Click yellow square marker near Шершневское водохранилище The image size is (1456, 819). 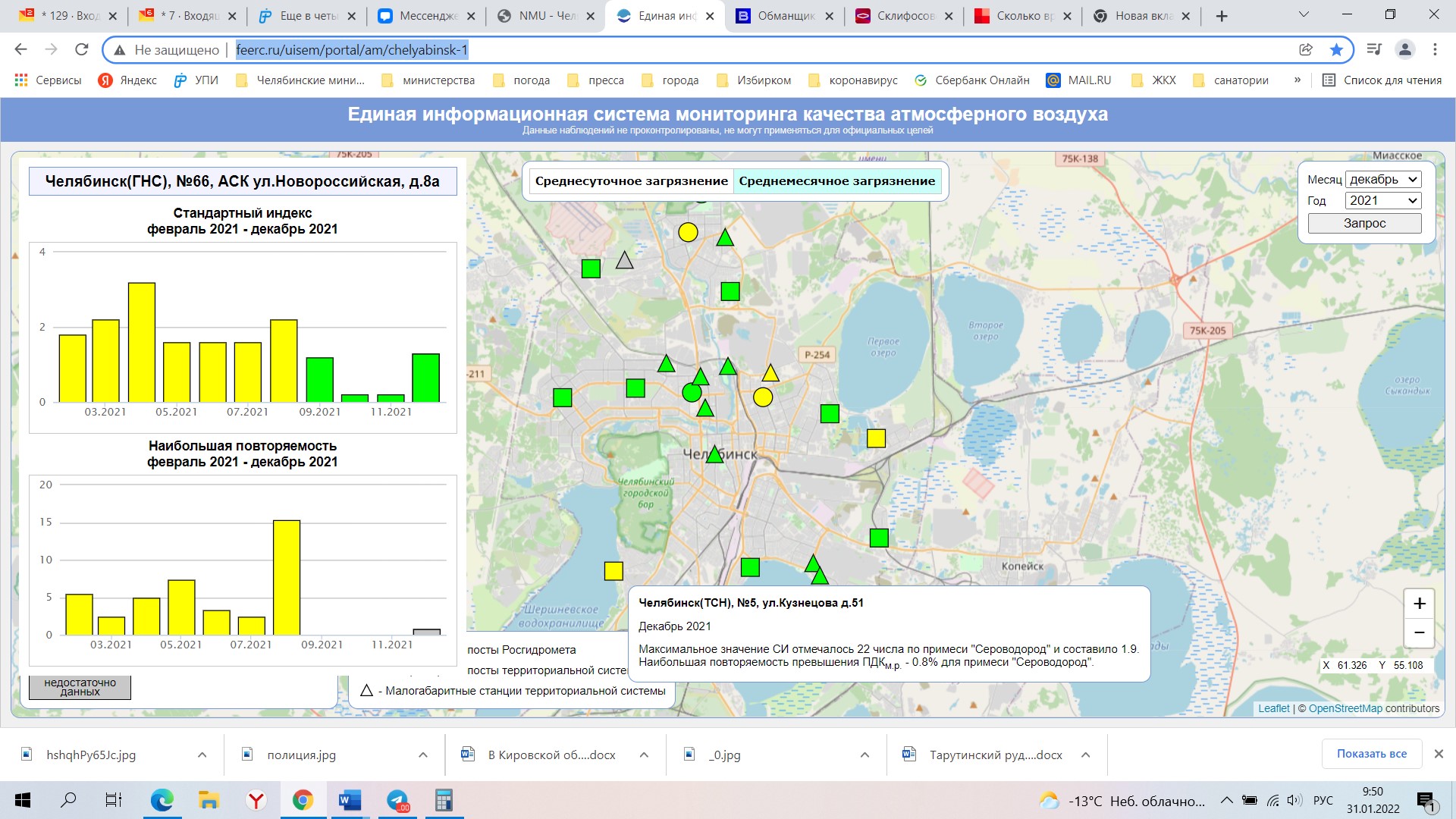613,571
